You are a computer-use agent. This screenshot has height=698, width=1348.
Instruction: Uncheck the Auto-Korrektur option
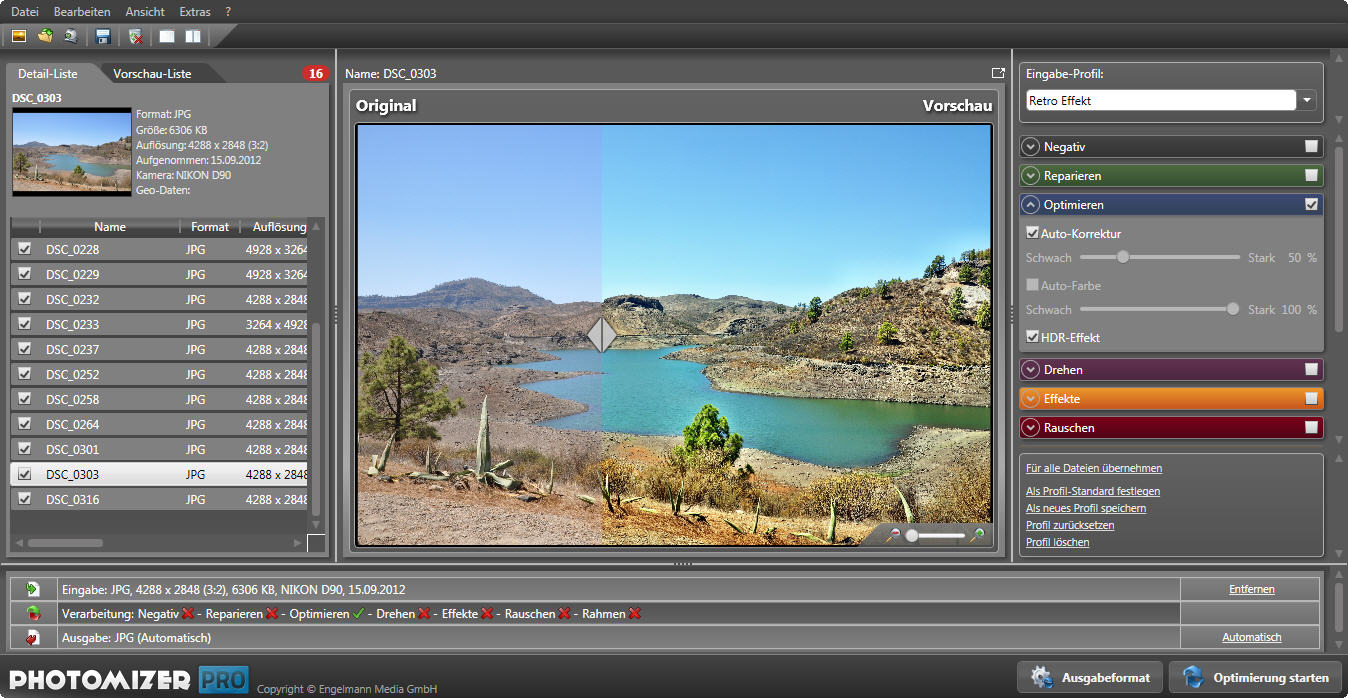pyautogui.click(x=1033, y=234)
